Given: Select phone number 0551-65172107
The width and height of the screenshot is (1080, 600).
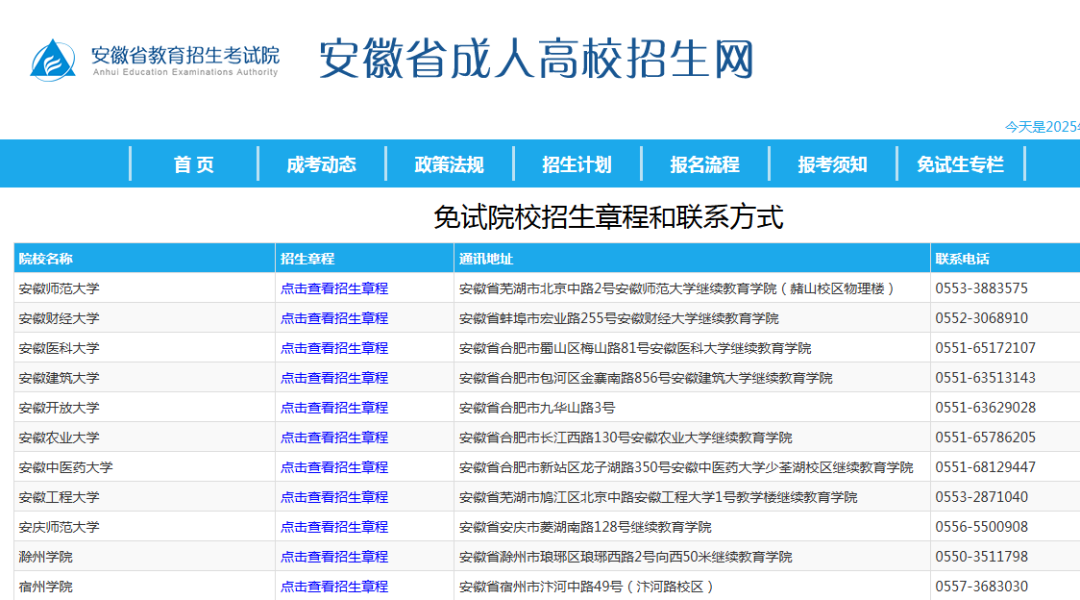Looking at the screenshot, I should coord(986,348).
